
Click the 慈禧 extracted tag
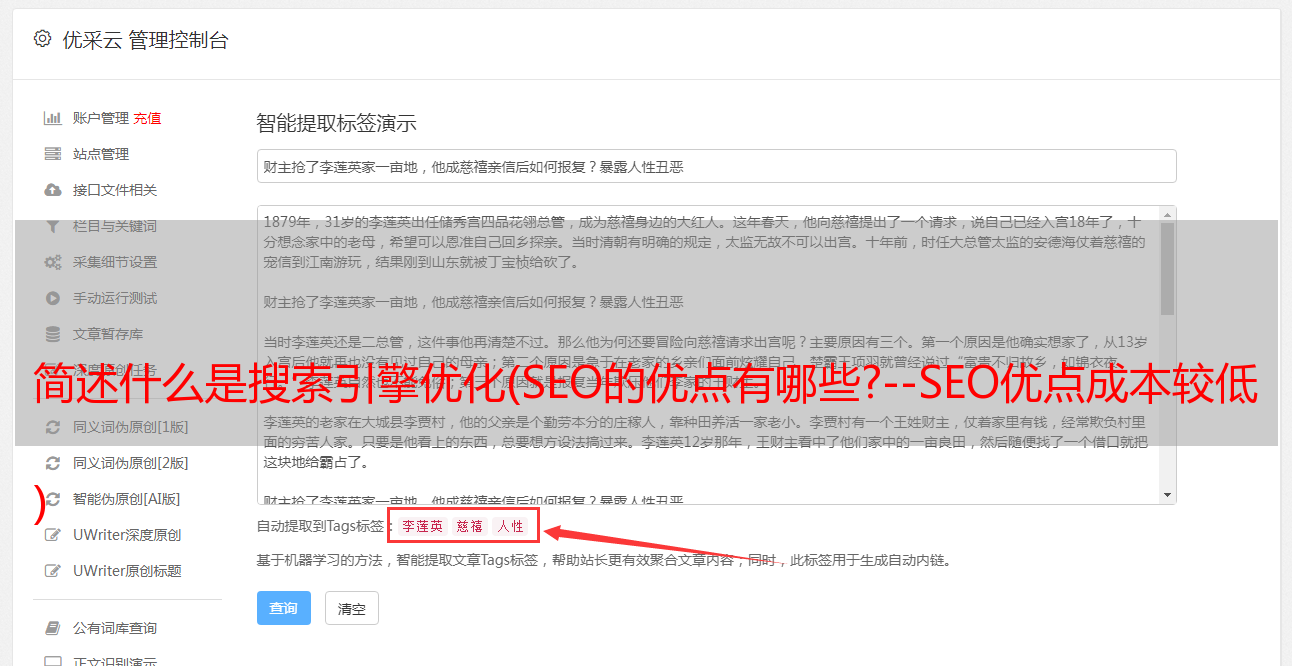pyautogui.click(x=470, y=526)
